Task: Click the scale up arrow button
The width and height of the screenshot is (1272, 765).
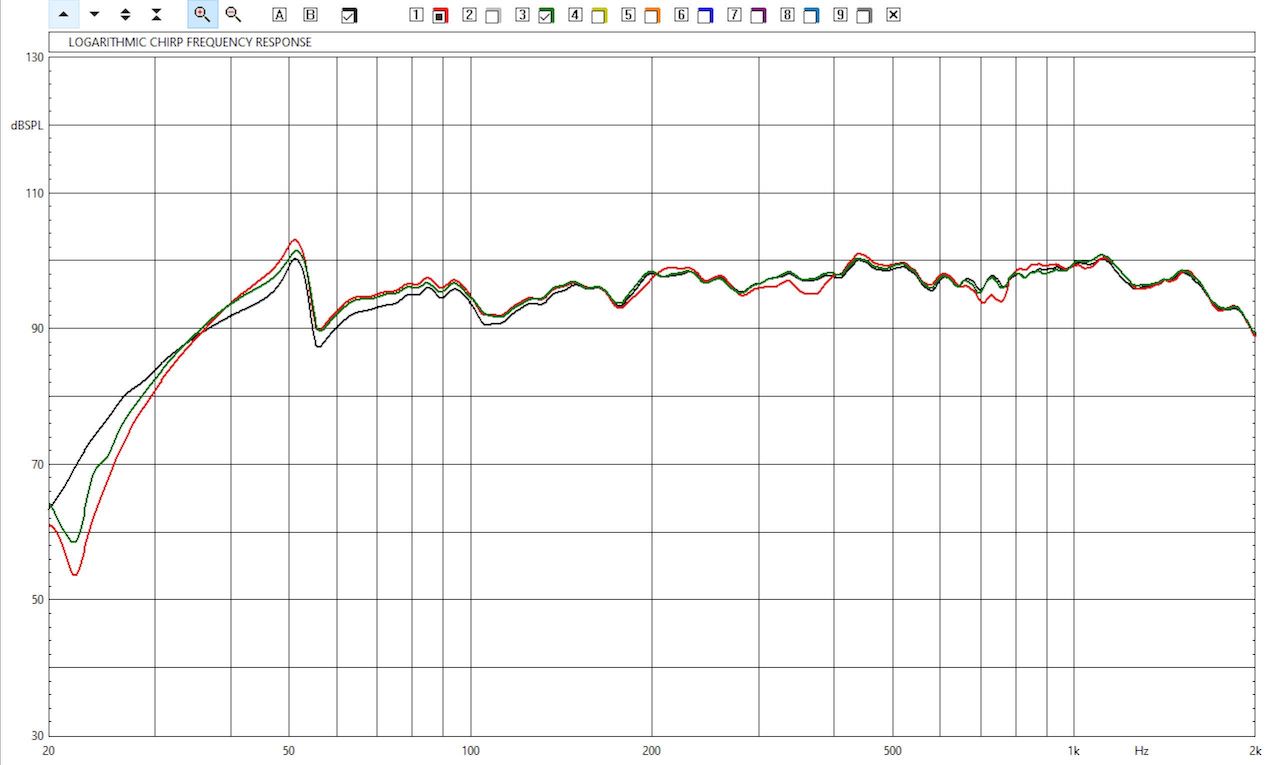Action: coord(64,14)
